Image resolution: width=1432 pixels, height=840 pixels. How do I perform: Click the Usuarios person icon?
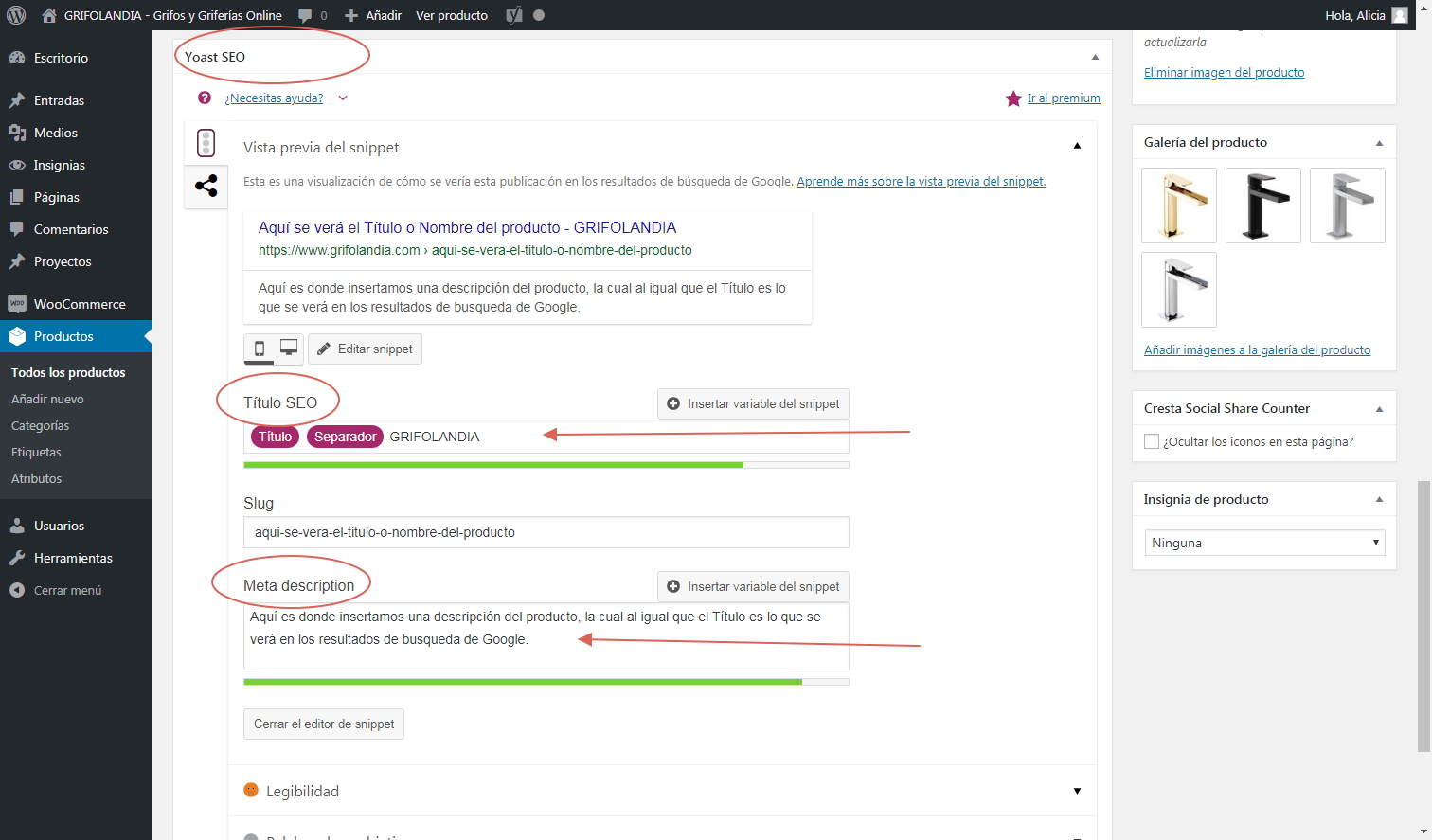click(x=17, y=526)
